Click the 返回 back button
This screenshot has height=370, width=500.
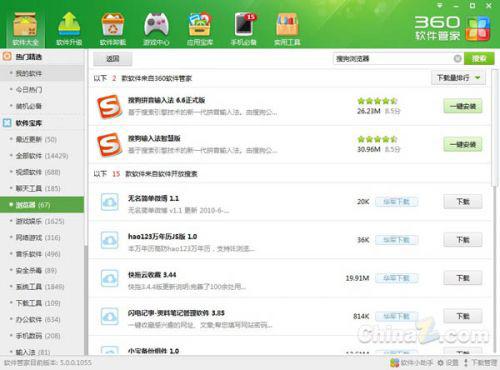[113, 59]
